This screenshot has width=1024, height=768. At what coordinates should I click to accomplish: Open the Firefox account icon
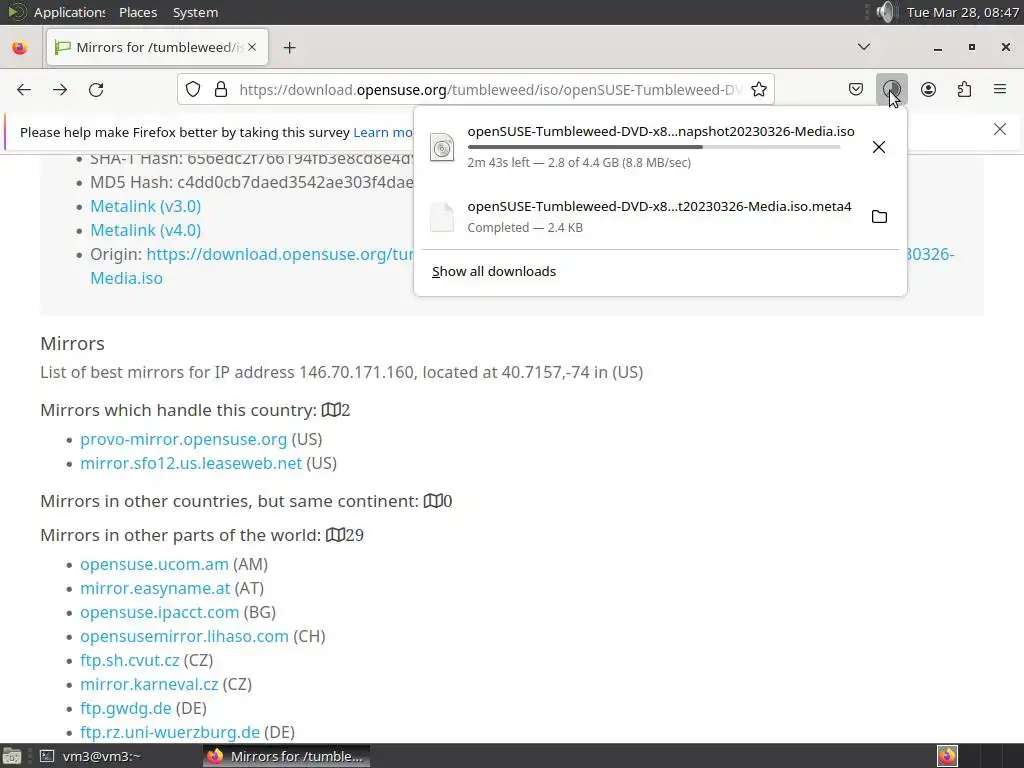point(928,89)
